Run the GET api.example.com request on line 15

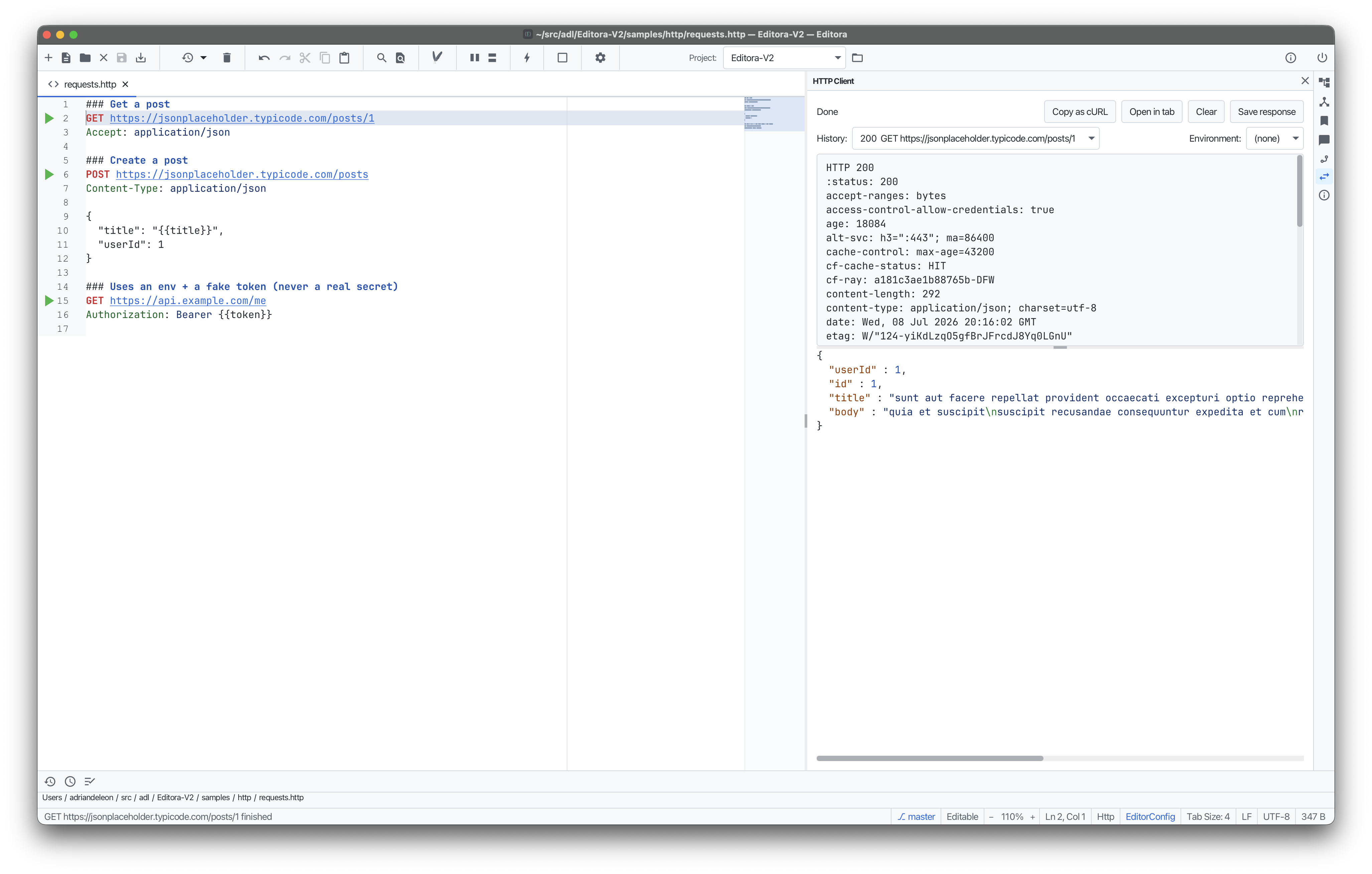[49, 301]
